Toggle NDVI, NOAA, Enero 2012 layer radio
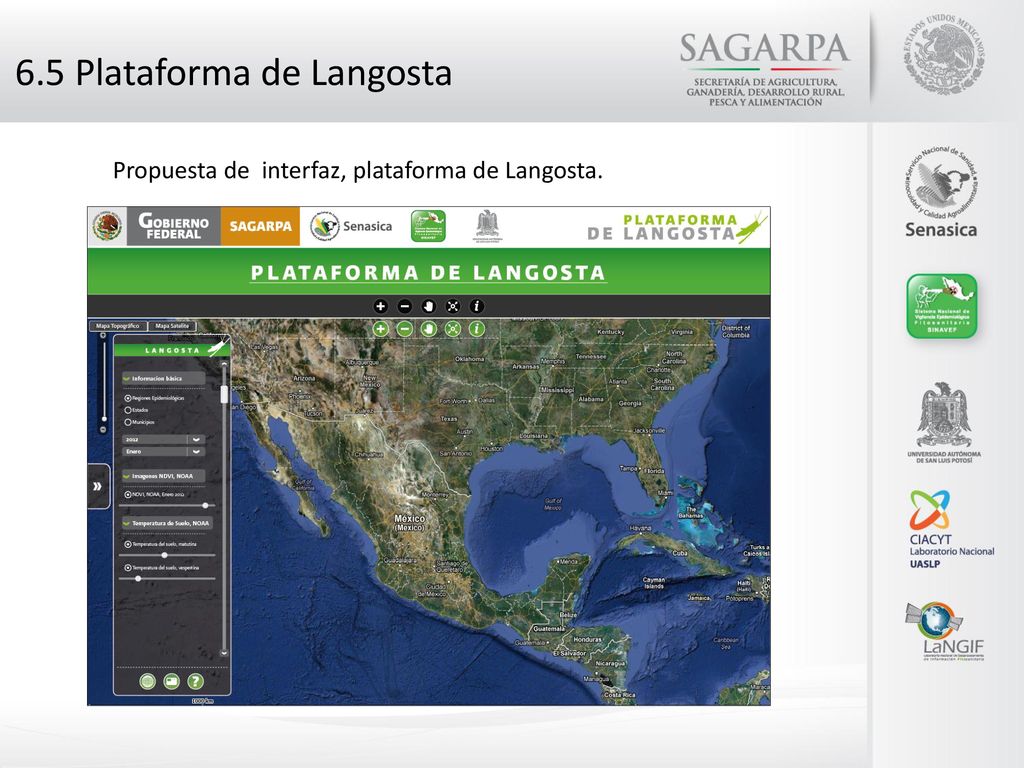Screen dimensions: 1024x768 pyautogui.click(x=128, y=494)
